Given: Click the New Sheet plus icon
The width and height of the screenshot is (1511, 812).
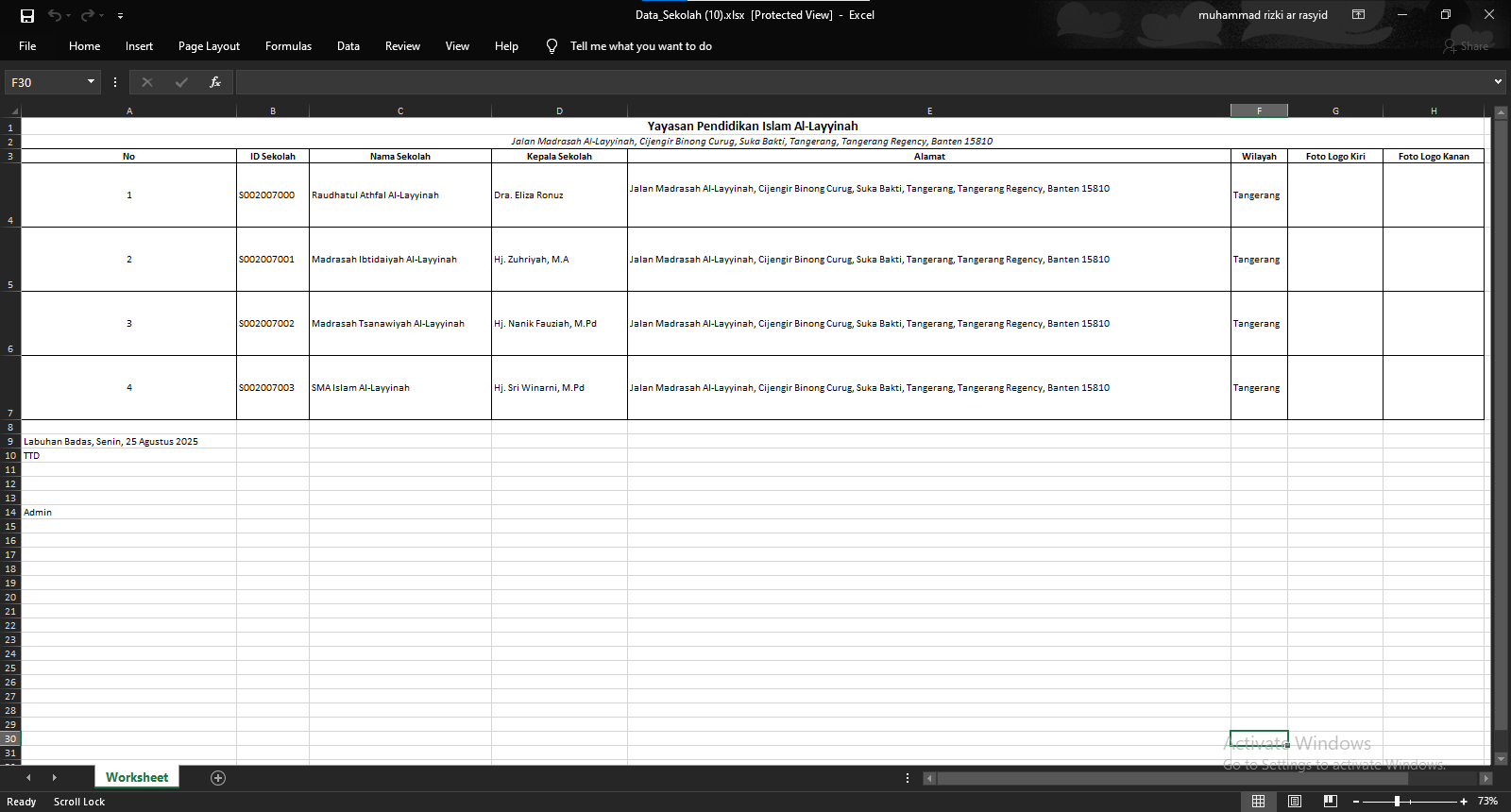Looking at the screenshot, I should [218, 778].
